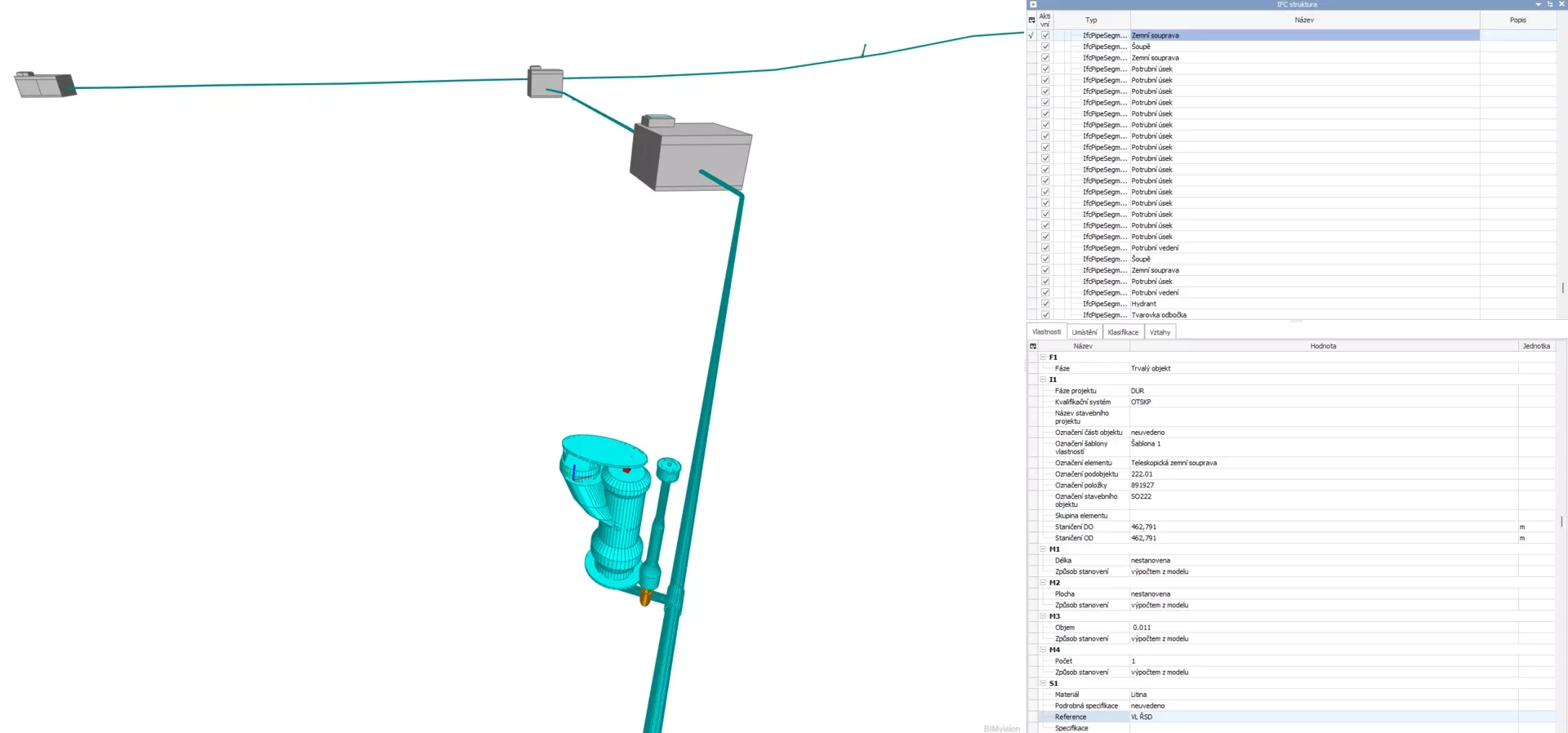Select the Potrubní vedení row above Hydrant
The image size is (1568, 733).
coord(1155,292)
